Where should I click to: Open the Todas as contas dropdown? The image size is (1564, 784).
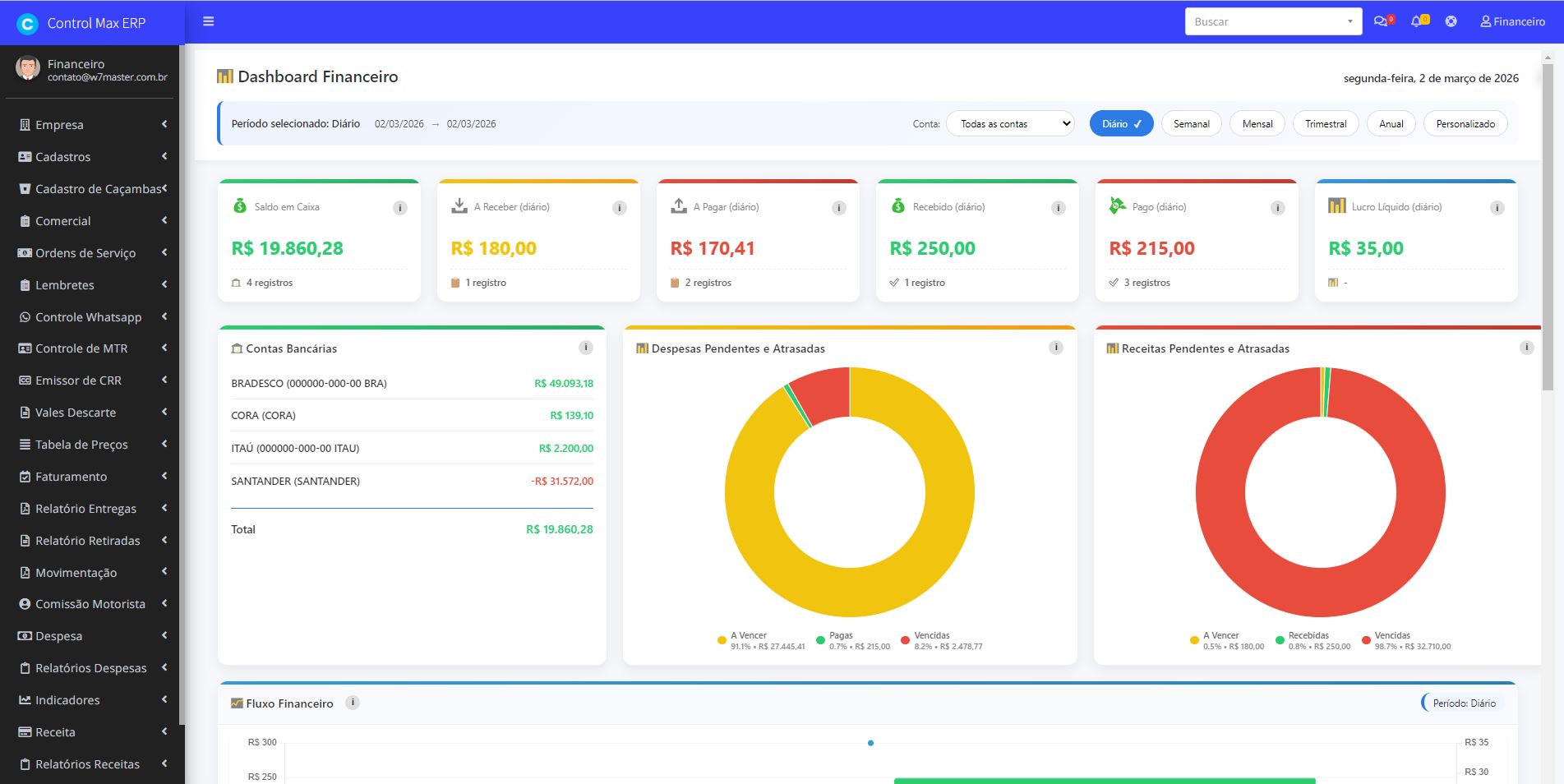pyautogui.click(x=1009, y=123)
